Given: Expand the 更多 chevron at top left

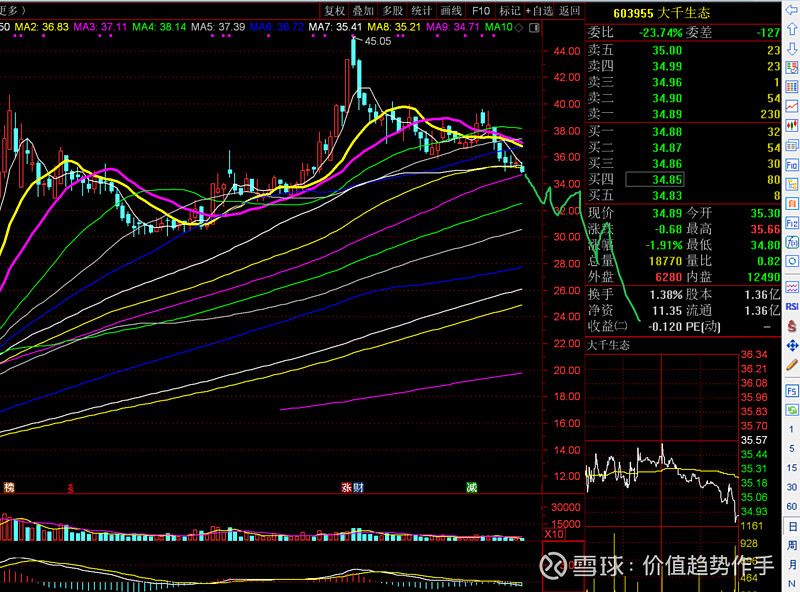Looking at the screenshot, I should tap(24, 10).
